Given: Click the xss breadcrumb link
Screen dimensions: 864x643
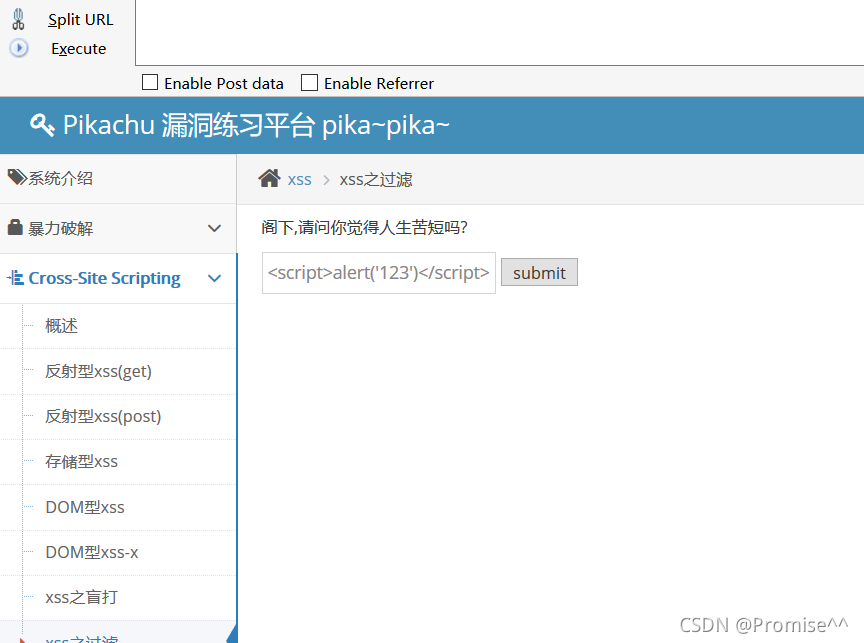Looking at the screenshot, I should [299, 180].
